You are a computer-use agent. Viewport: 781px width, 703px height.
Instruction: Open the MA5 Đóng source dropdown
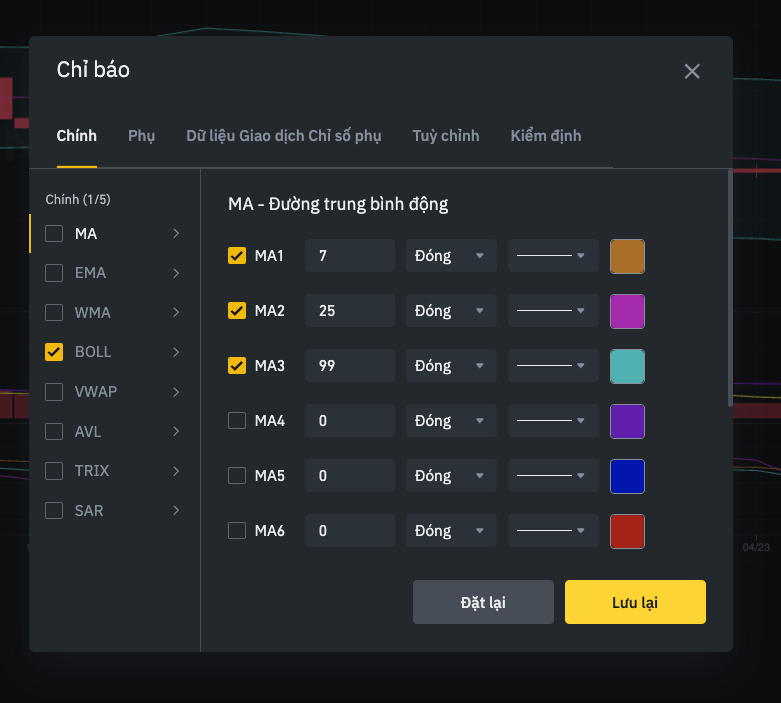point(451,475)
